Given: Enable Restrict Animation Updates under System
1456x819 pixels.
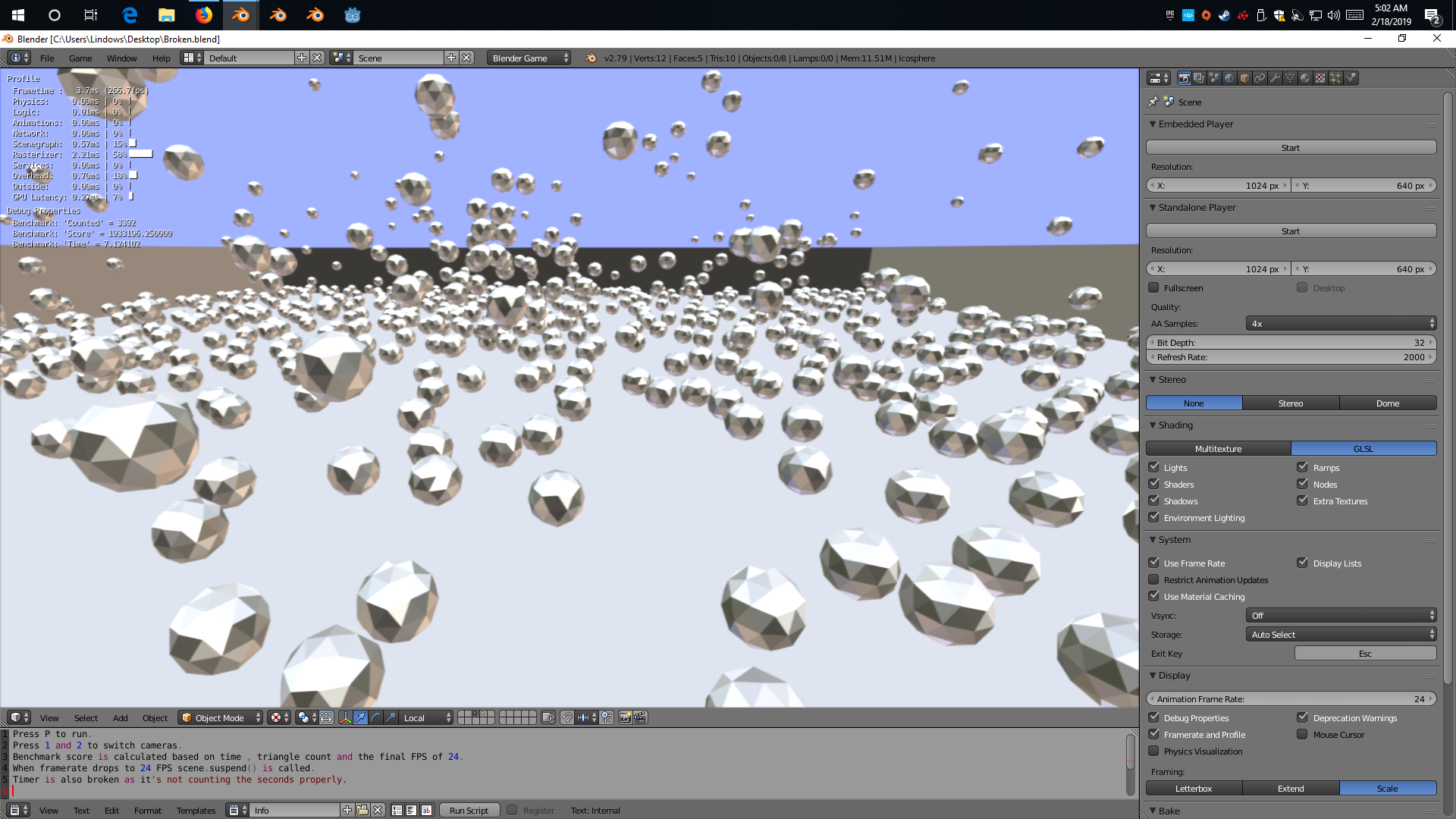Looking at the screenshot, I should (x=1154, y=579).
